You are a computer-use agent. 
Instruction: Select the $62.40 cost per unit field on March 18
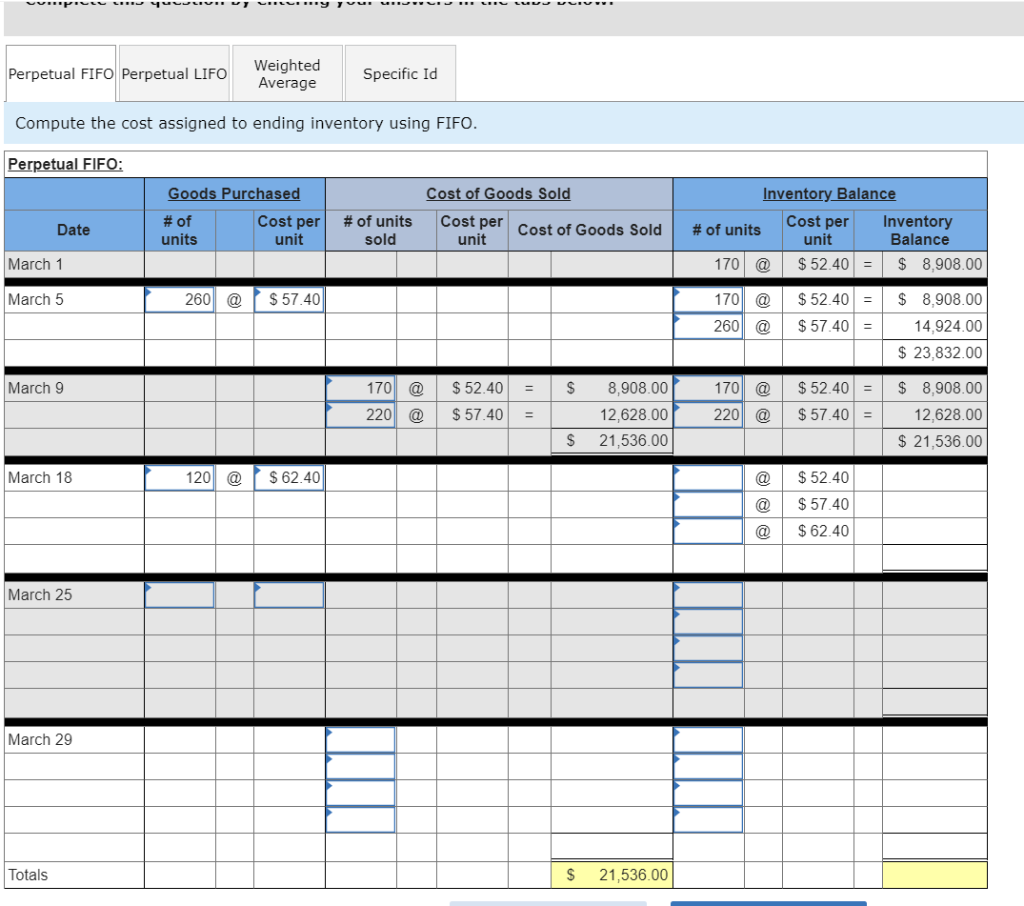[x=289, y=477]
